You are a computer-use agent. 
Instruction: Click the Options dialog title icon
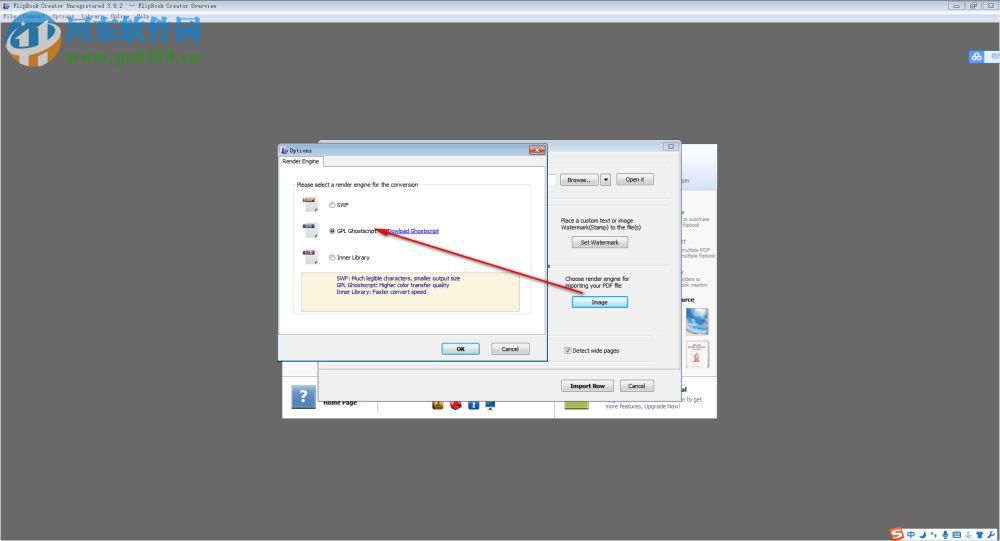tap(284, 151)
